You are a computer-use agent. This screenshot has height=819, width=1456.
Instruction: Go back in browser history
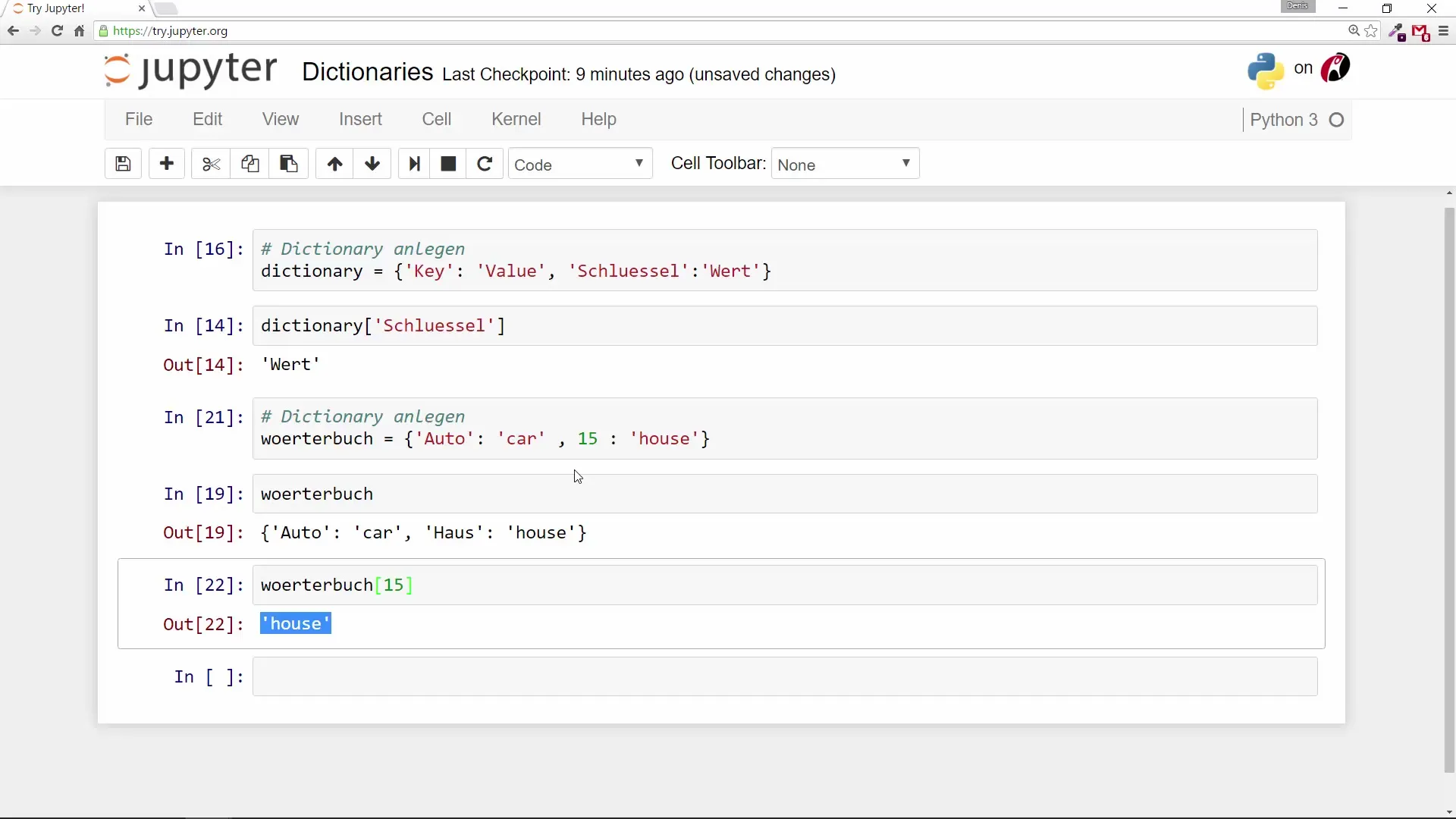[x=13, y=31]
